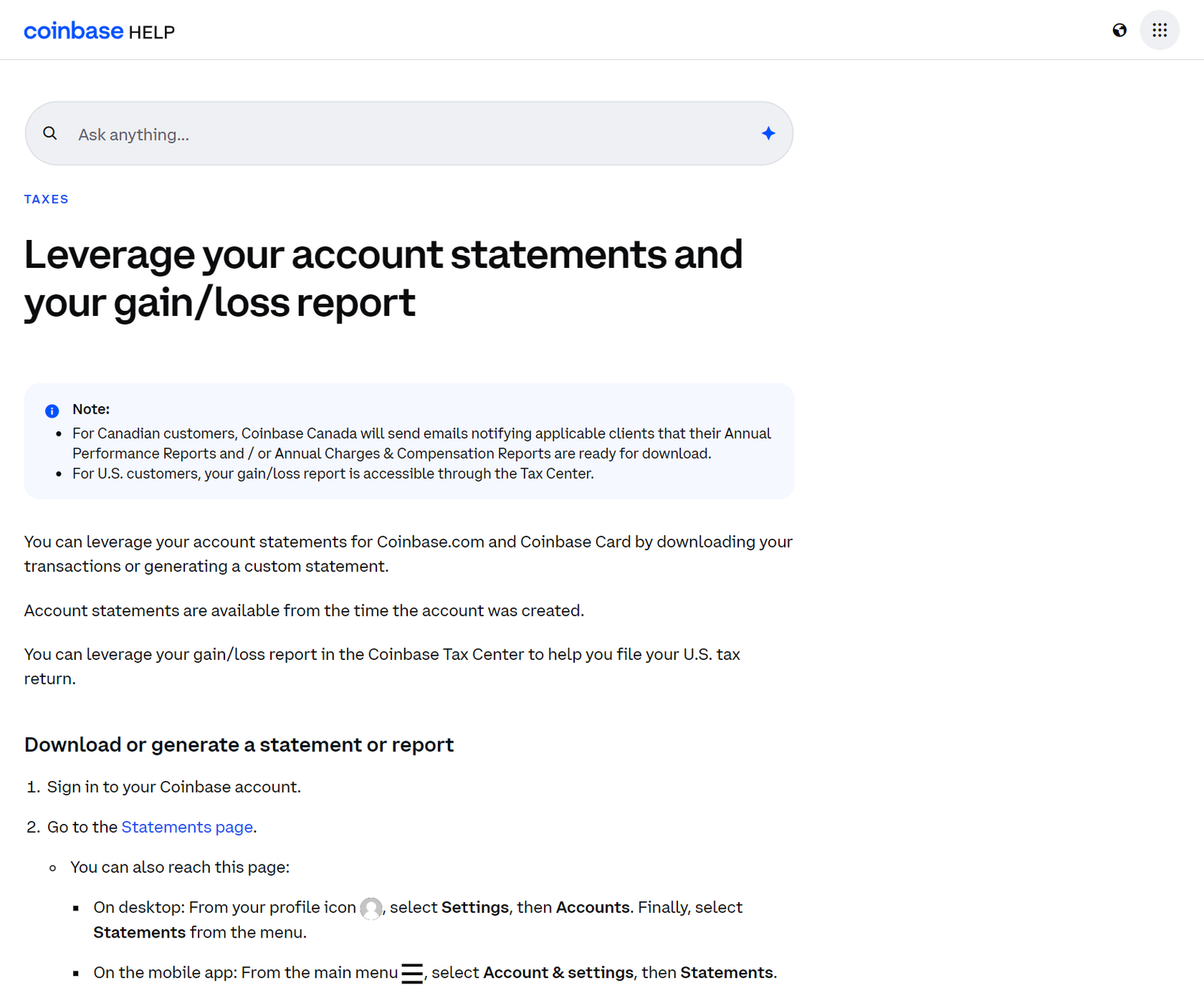Viewport: 1204px width, 1003px height.
Task: Click 'Sign in to your Coinbase account.' step
Action: pos(174,787)
